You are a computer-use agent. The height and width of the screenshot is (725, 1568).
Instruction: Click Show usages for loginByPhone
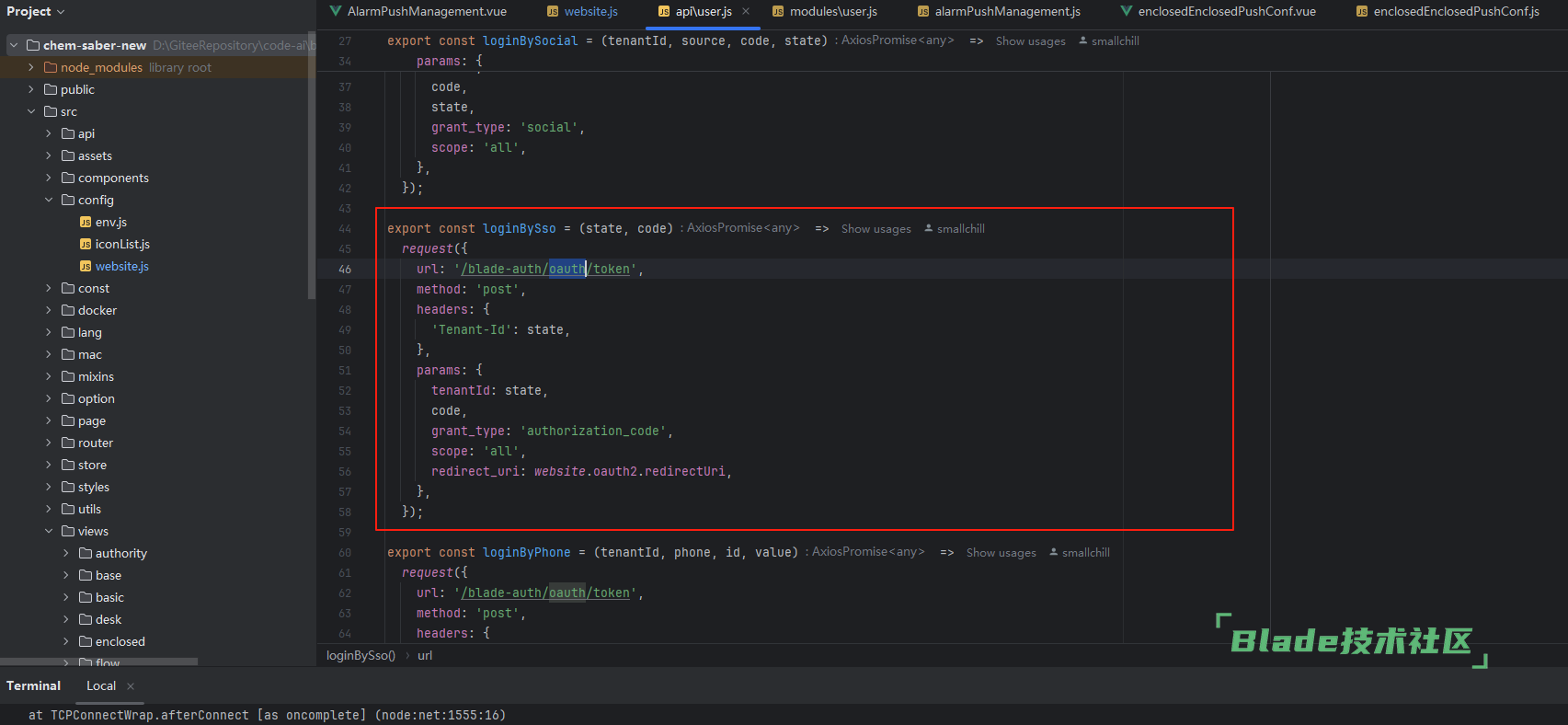(x=1001, y=553)
